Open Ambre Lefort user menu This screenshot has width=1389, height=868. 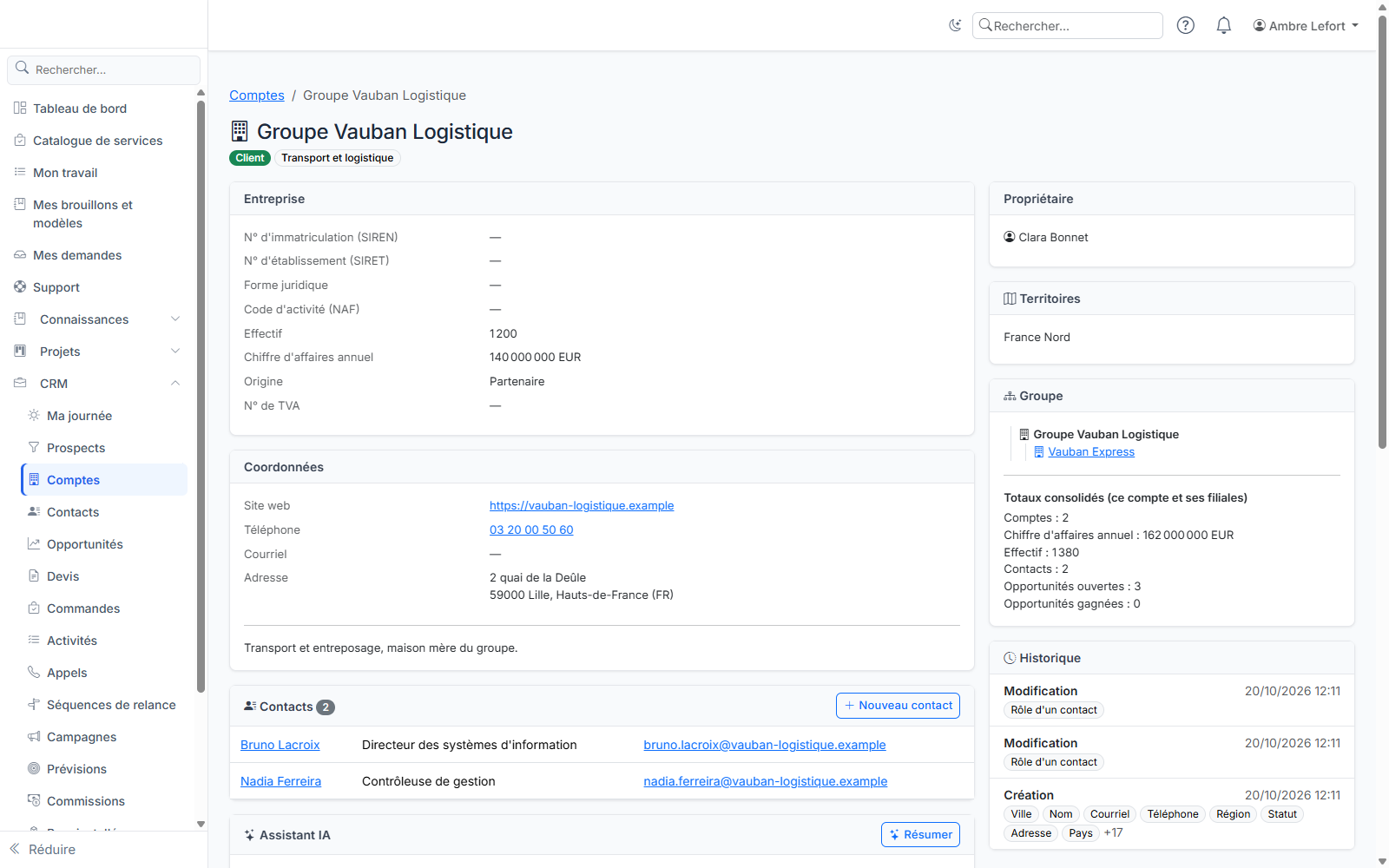[1306, 26]
